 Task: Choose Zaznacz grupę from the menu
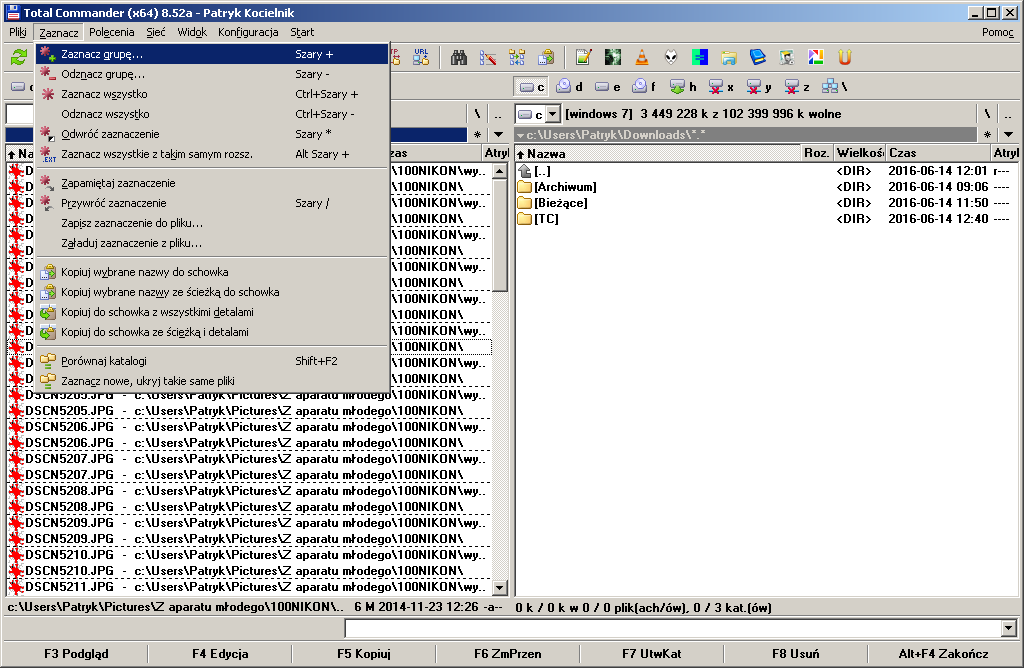pos(212,54)
